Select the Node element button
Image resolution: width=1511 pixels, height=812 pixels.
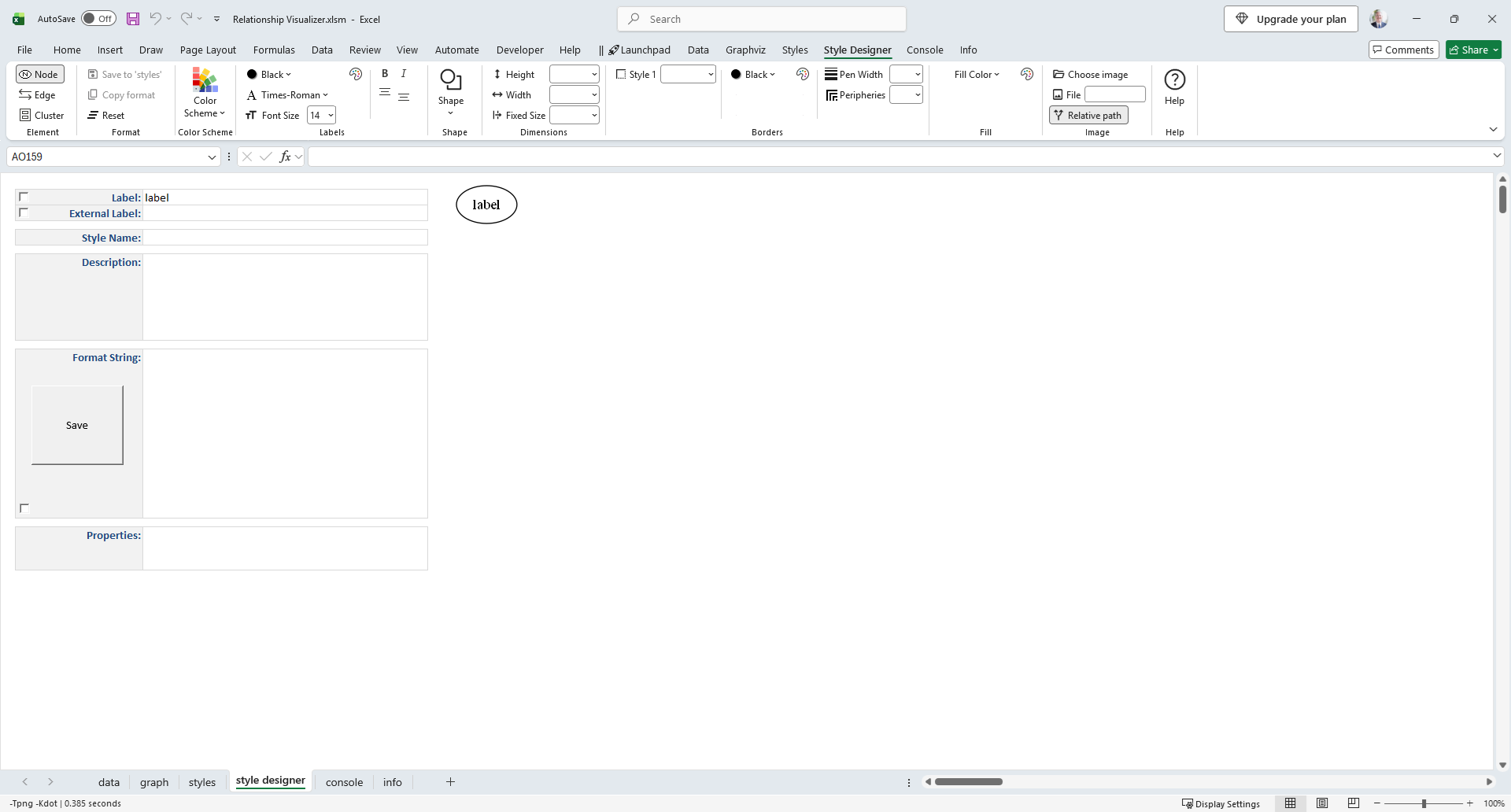click(39, 74)
